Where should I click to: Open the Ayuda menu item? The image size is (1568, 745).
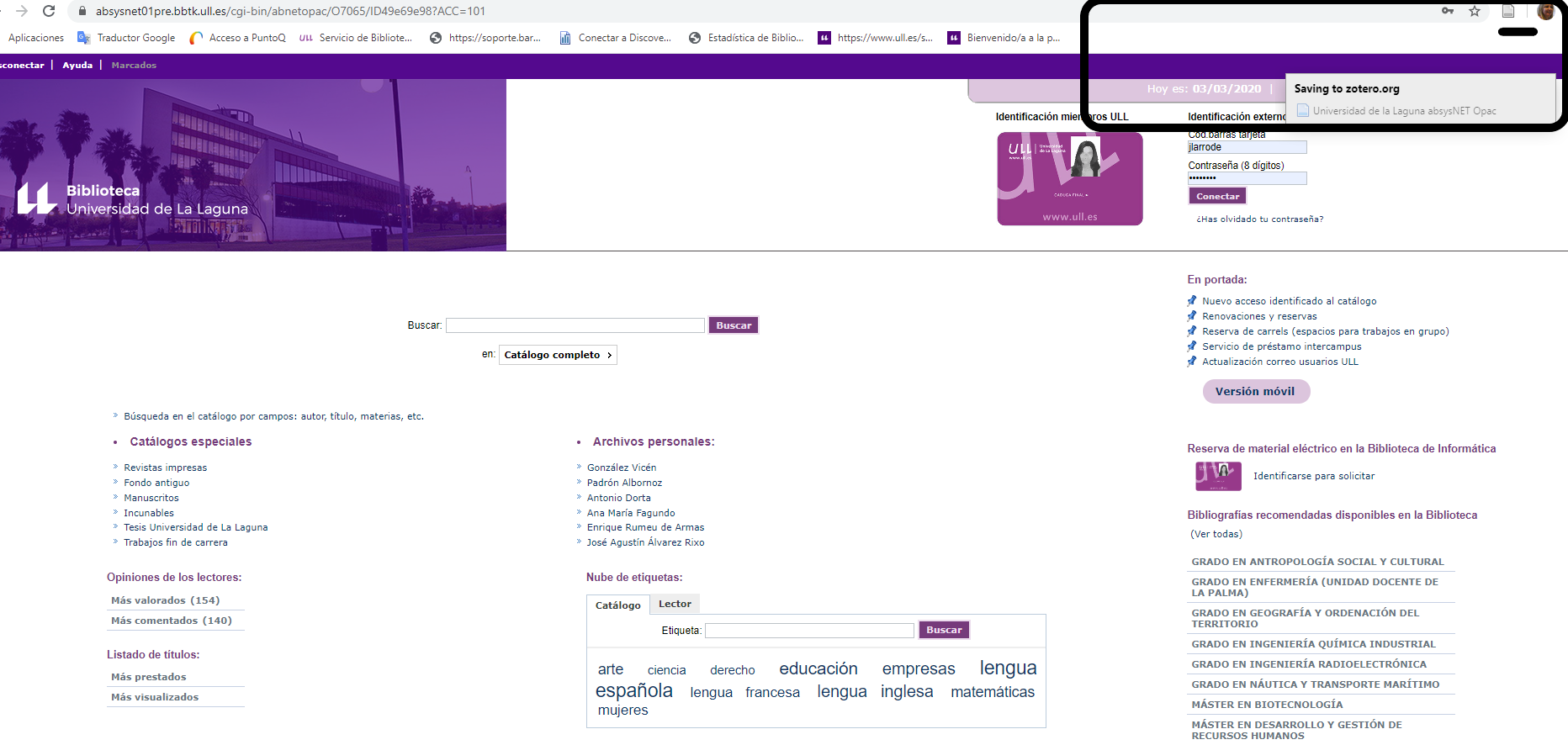click(x=77, y=65)
